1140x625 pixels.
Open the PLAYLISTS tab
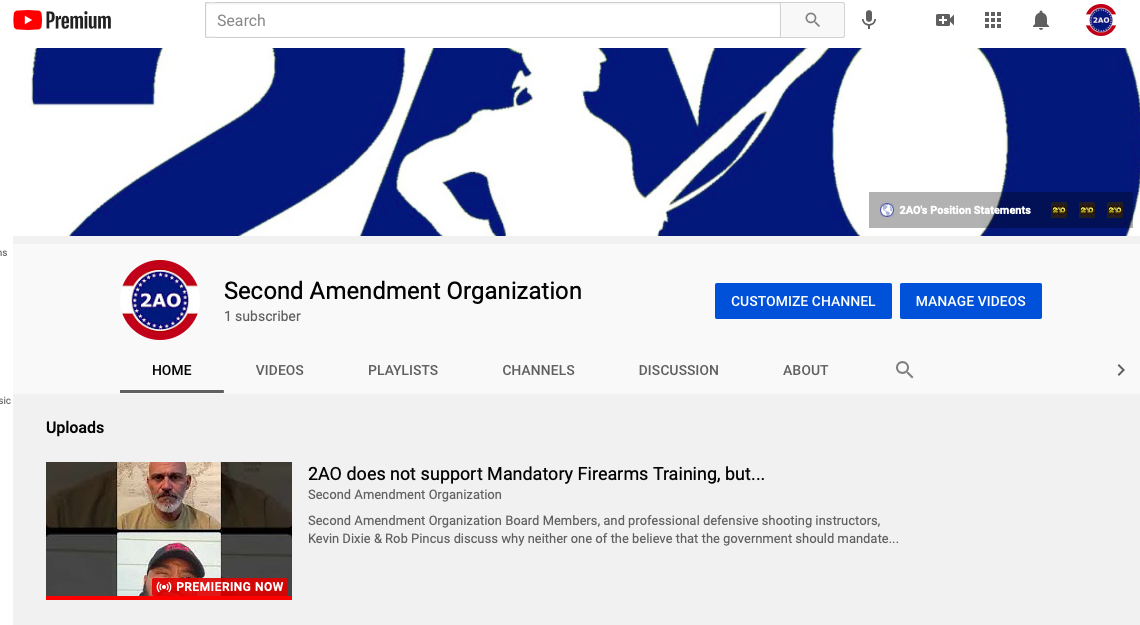point(403,371)
